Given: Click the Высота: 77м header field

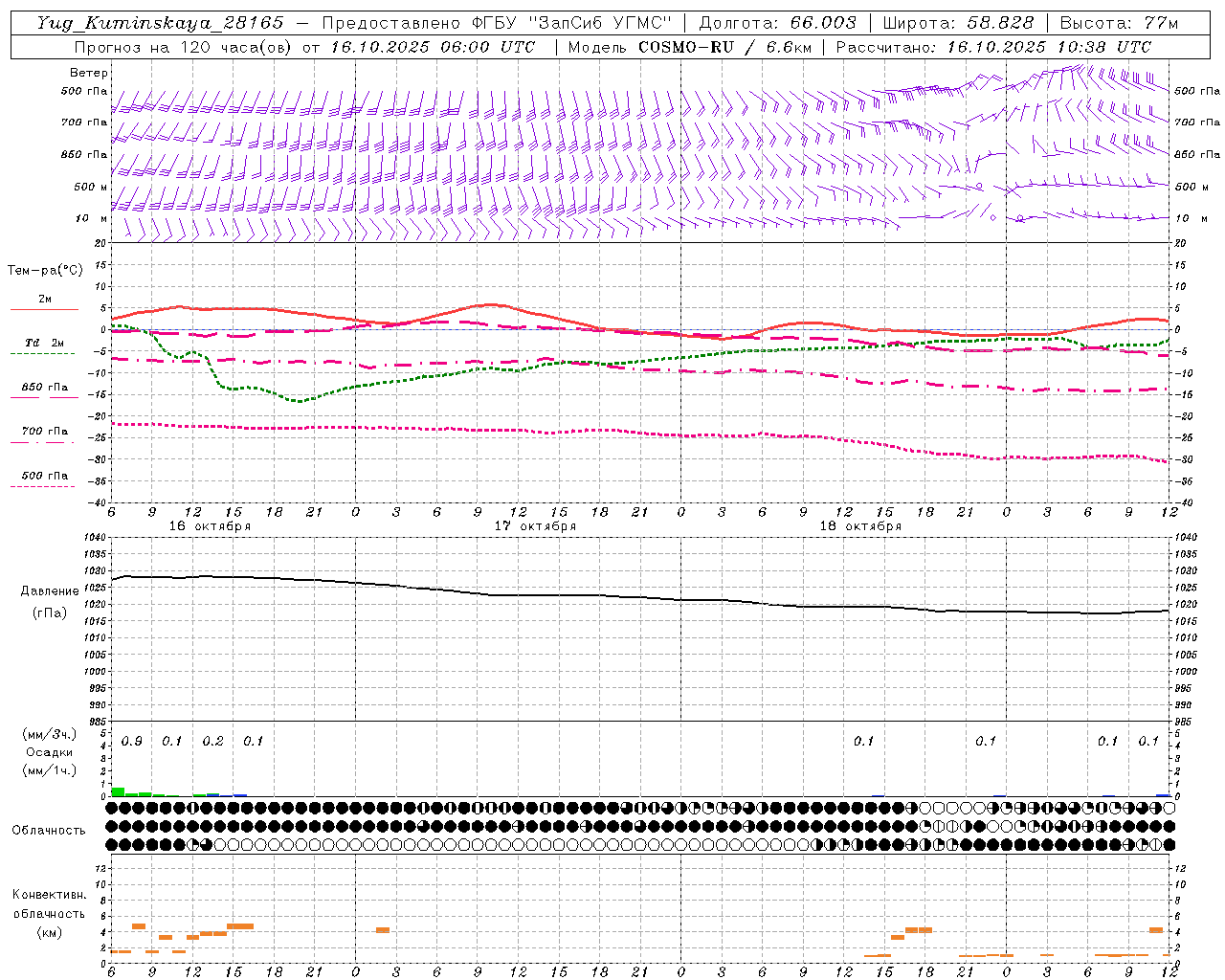Looking at the screenshot, I should 1119,23.
